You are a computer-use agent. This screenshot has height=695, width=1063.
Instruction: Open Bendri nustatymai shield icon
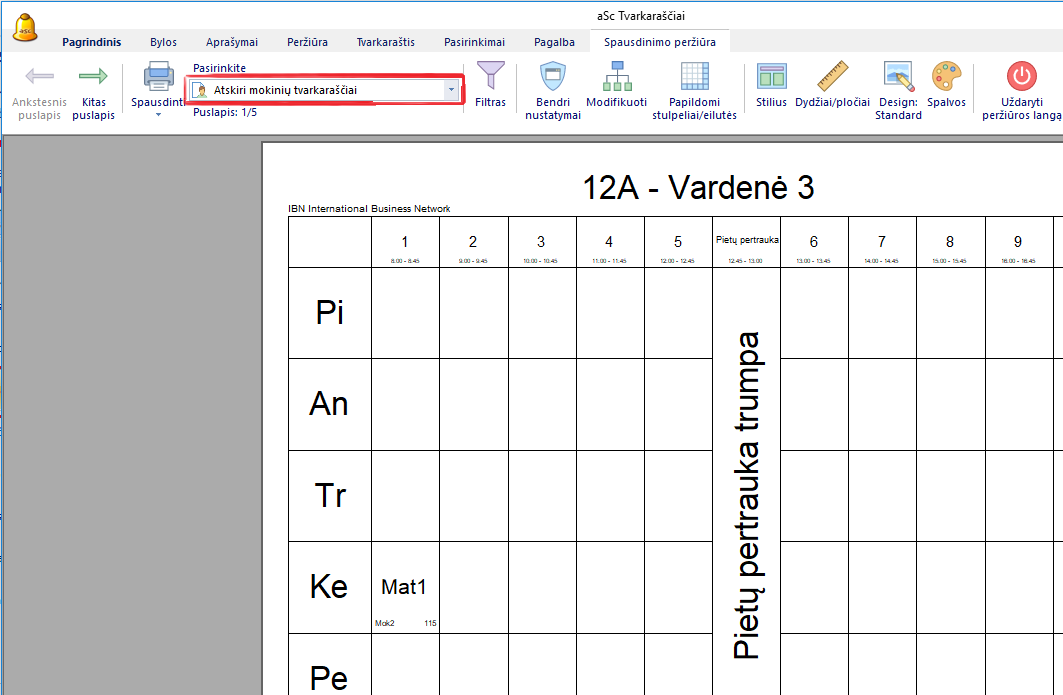pos(553,77)
